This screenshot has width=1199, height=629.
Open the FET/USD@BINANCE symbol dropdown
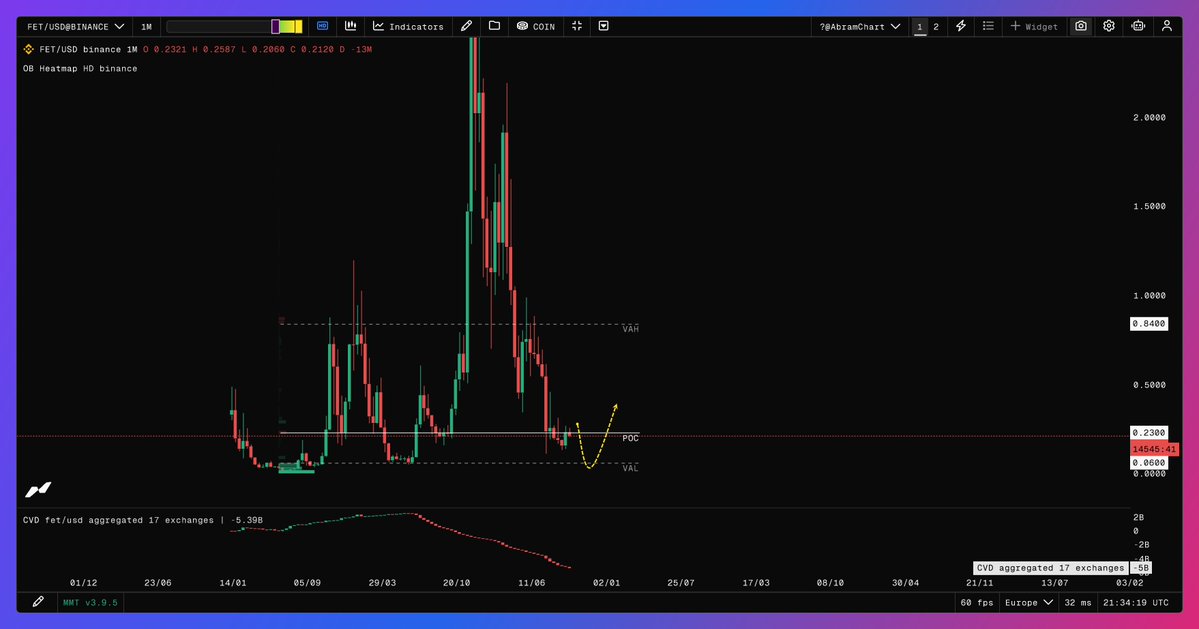coord(75,27)
